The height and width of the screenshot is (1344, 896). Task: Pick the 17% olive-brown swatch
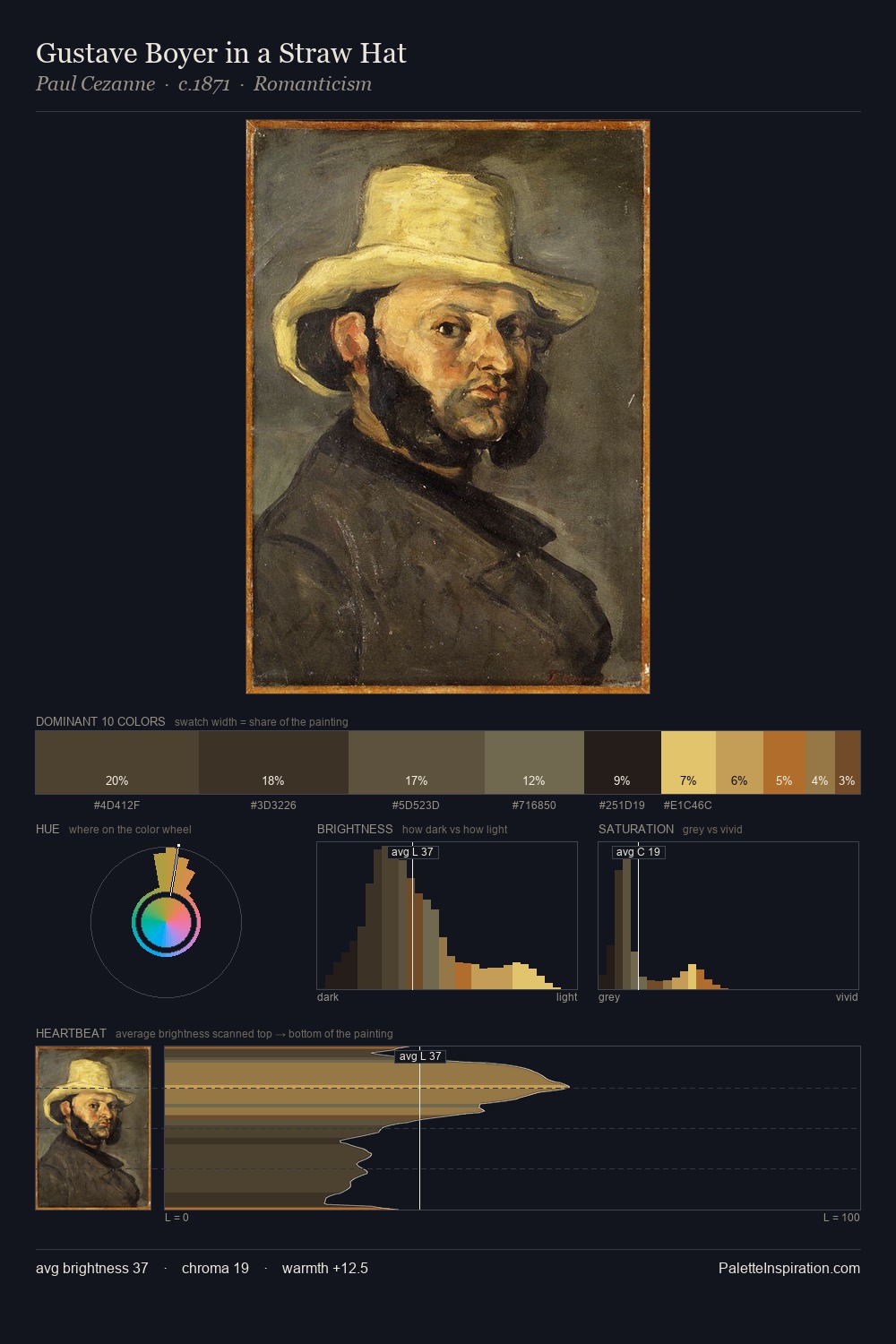(417, 762)
